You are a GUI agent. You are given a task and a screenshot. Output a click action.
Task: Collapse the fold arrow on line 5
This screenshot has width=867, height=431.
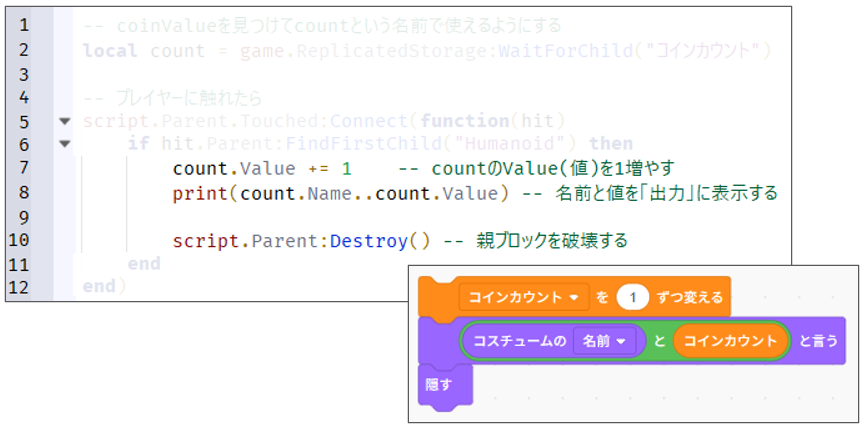[x=65, y=121]
